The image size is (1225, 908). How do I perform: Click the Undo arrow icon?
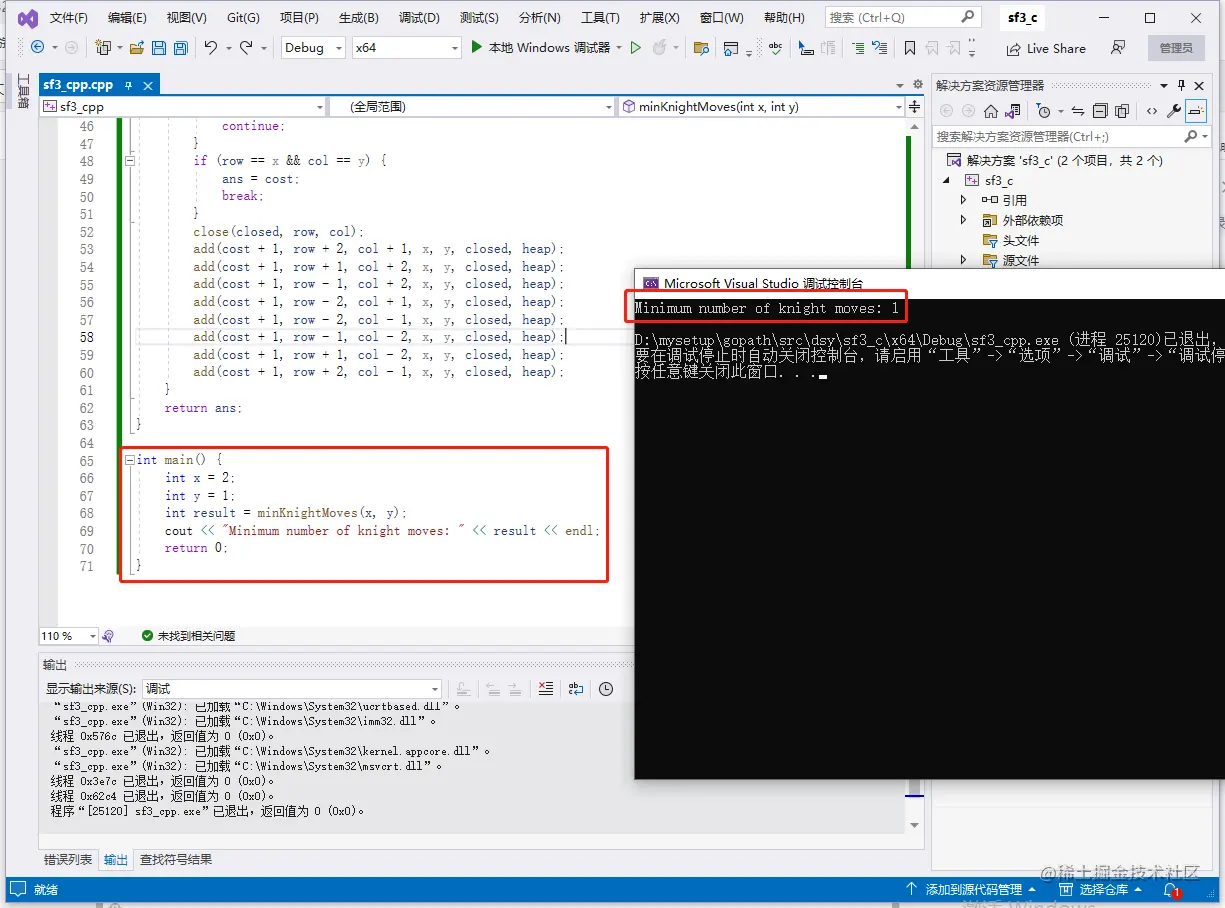tap(210, 47)
